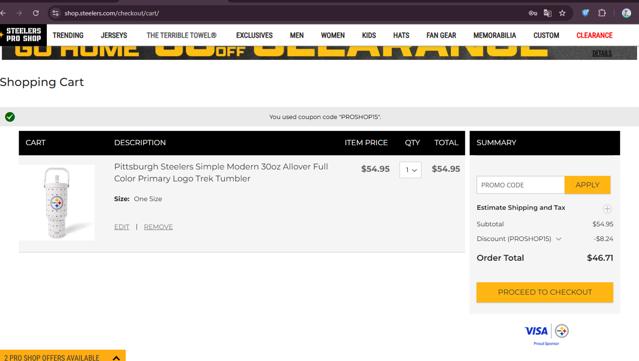The image size is (639, 361).
Task: Open the Memorabilia menu
Action: click(495, 35)
